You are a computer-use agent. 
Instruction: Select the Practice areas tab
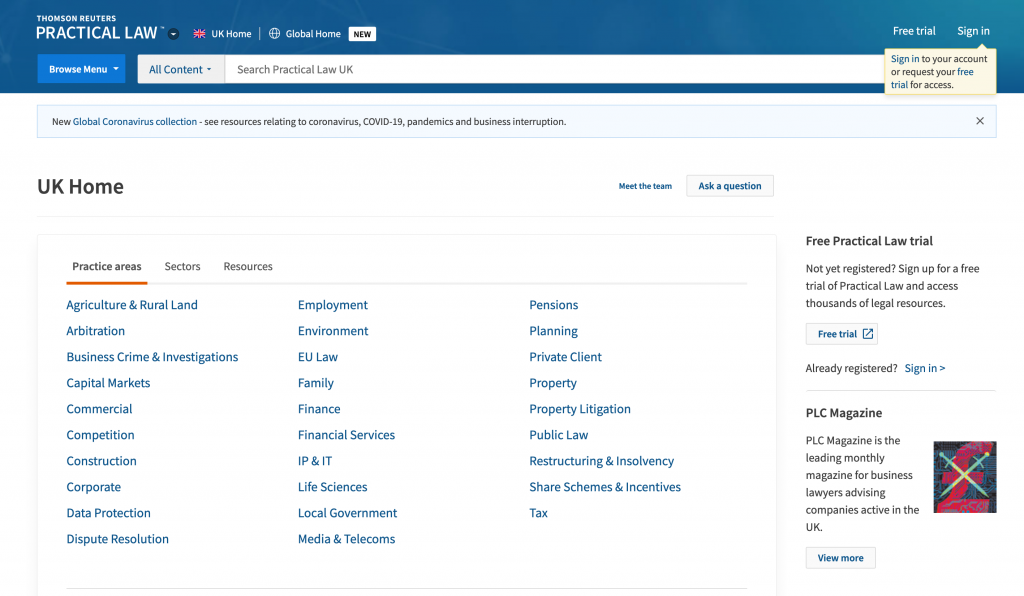click(x=107, y=267)
